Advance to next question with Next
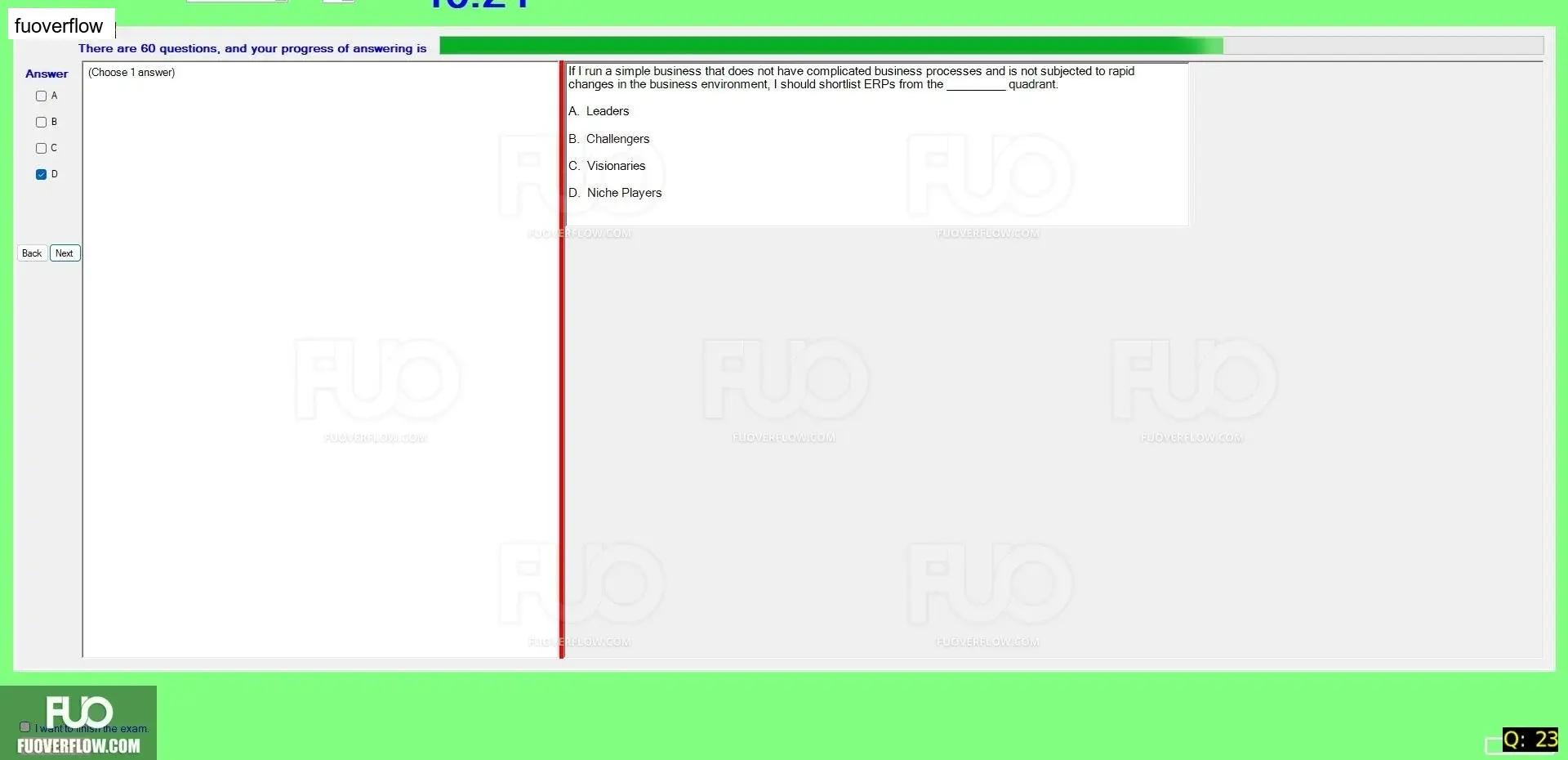The width and height of the screenshot is (1568, 760). [65, 253]
